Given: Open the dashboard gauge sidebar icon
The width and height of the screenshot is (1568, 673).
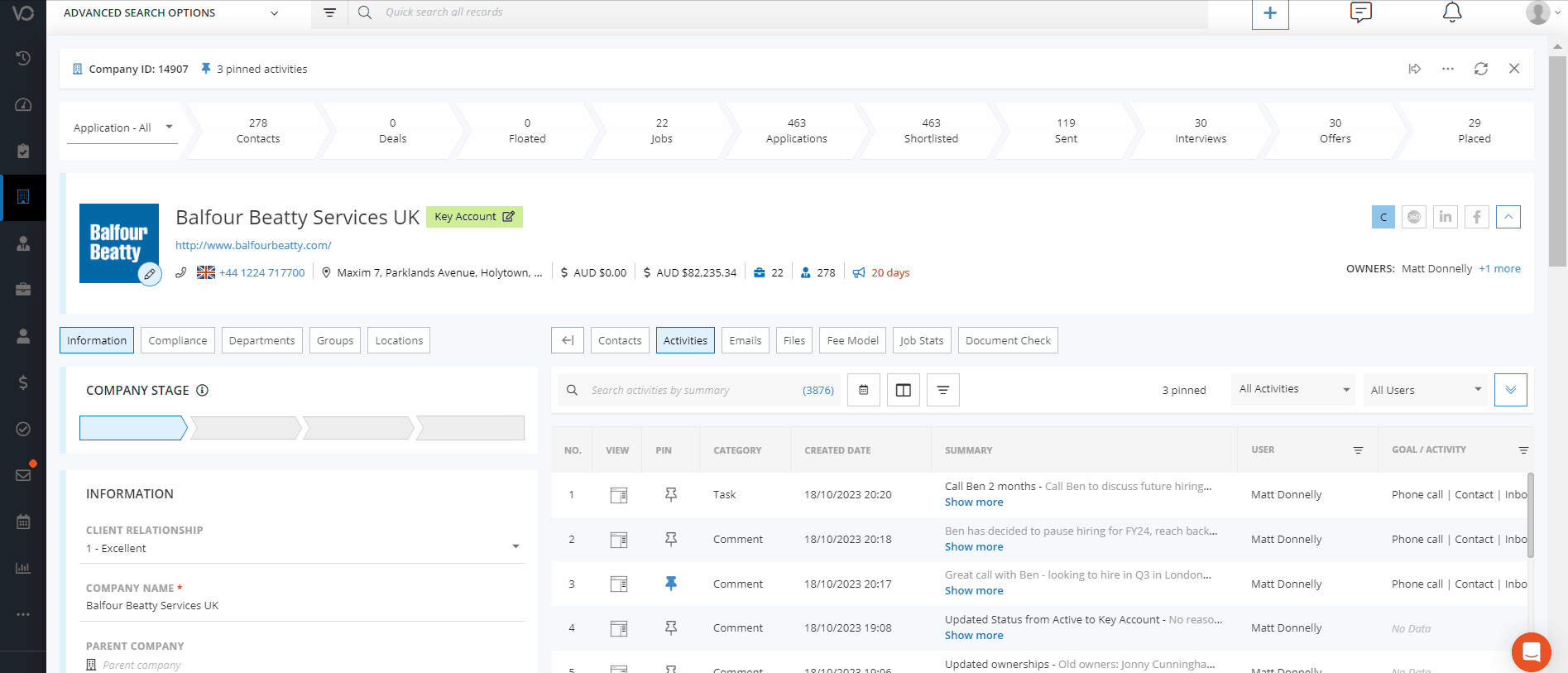Looking at the screenshot, I should (x=23, y=104).
